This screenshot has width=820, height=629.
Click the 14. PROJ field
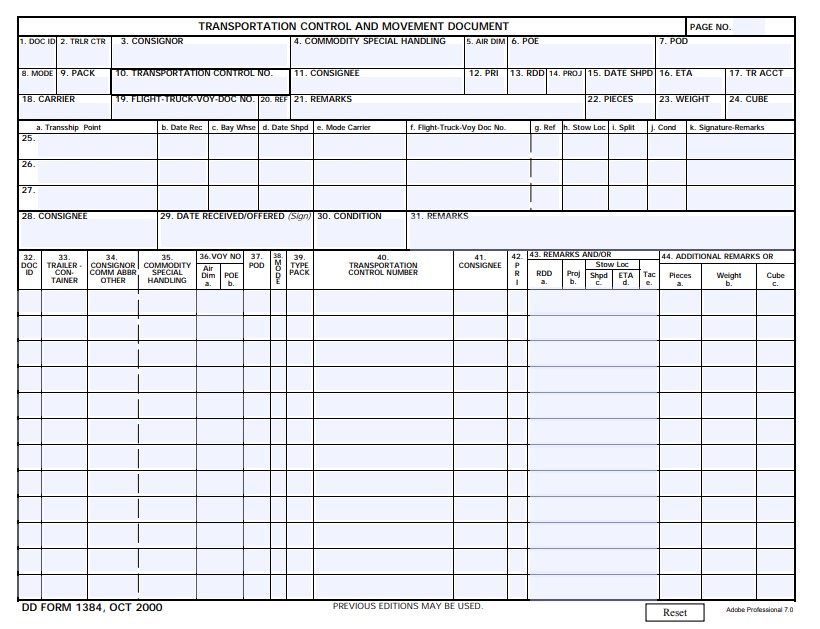[565, 85]
